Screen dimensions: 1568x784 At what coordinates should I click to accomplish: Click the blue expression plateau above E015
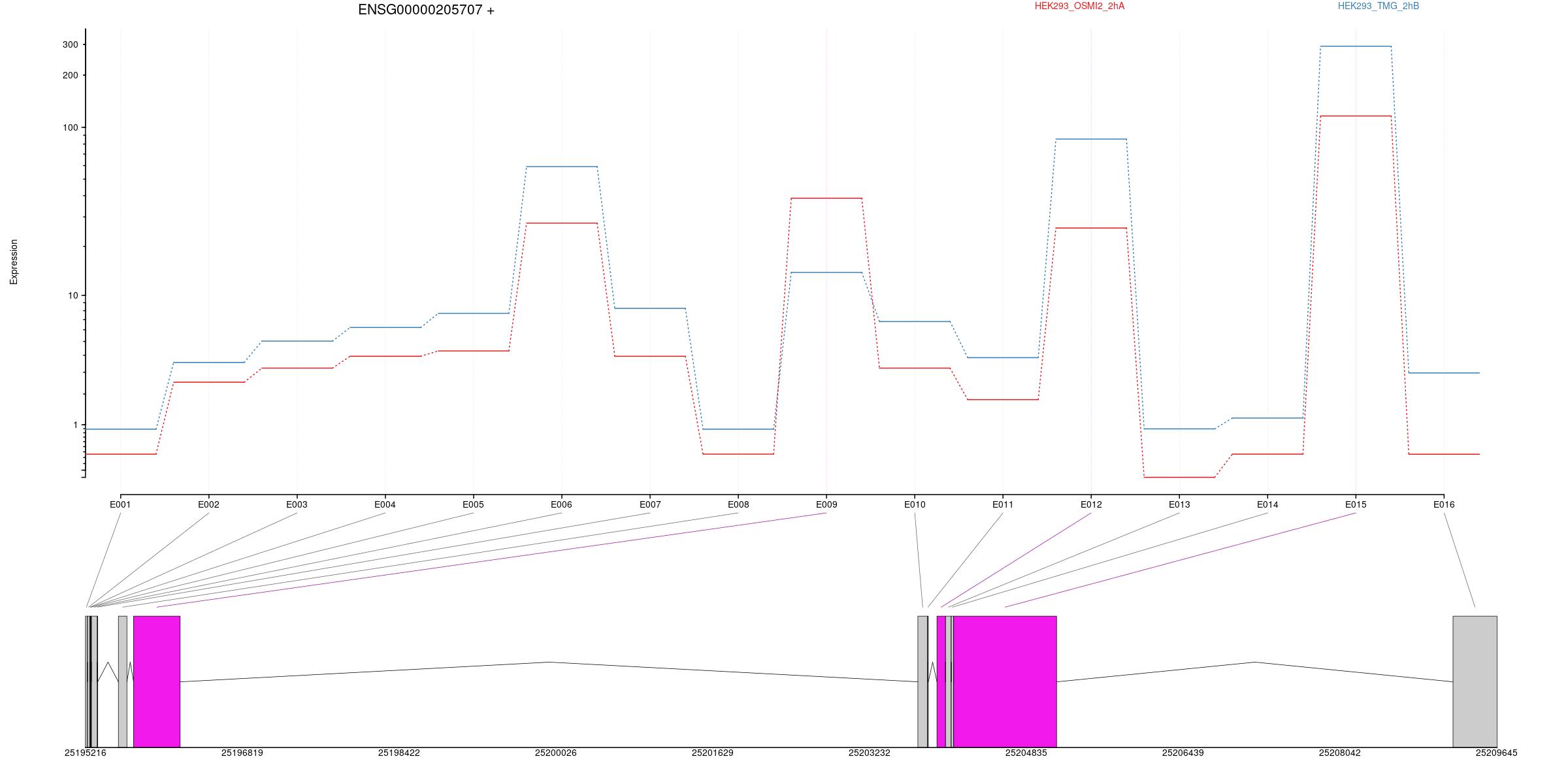pos(1356,46)
